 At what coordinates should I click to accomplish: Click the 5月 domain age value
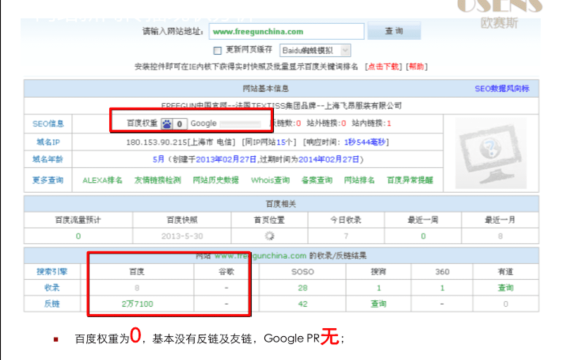(x=158, y=159)
